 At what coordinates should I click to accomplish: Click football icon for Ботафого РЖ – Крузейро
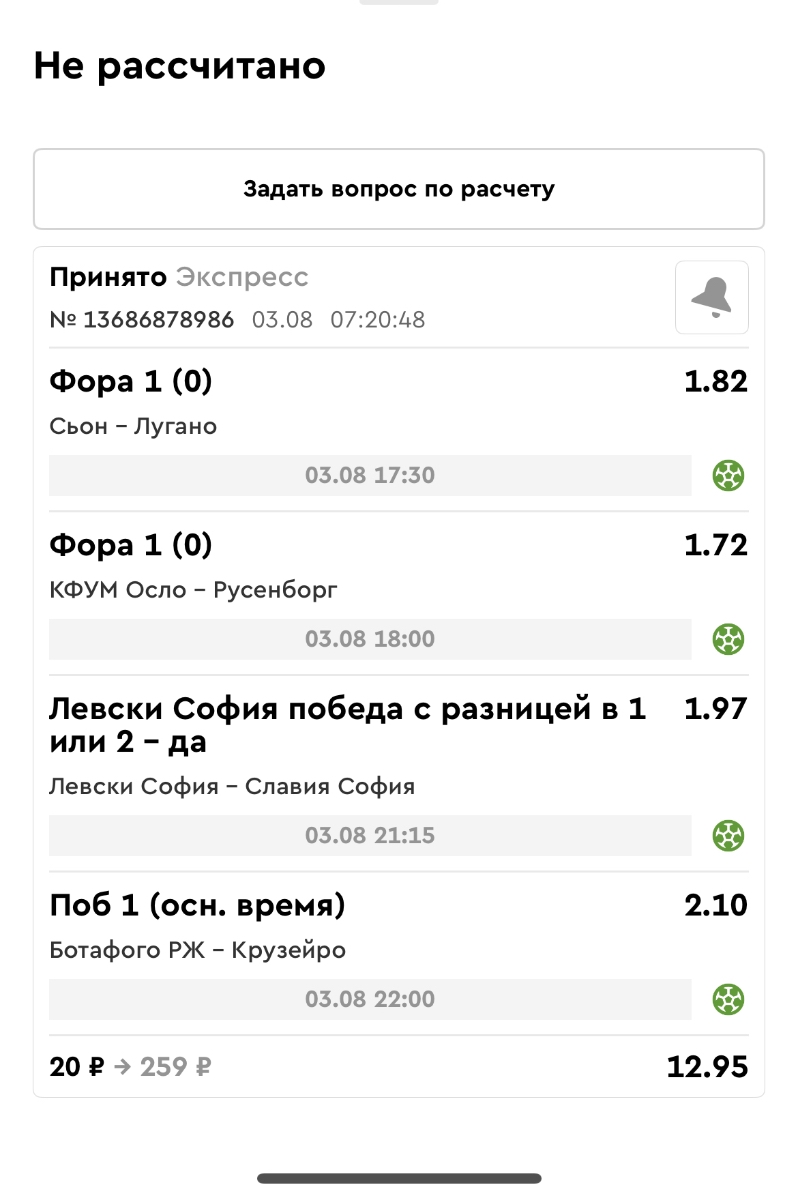(729, 999)
